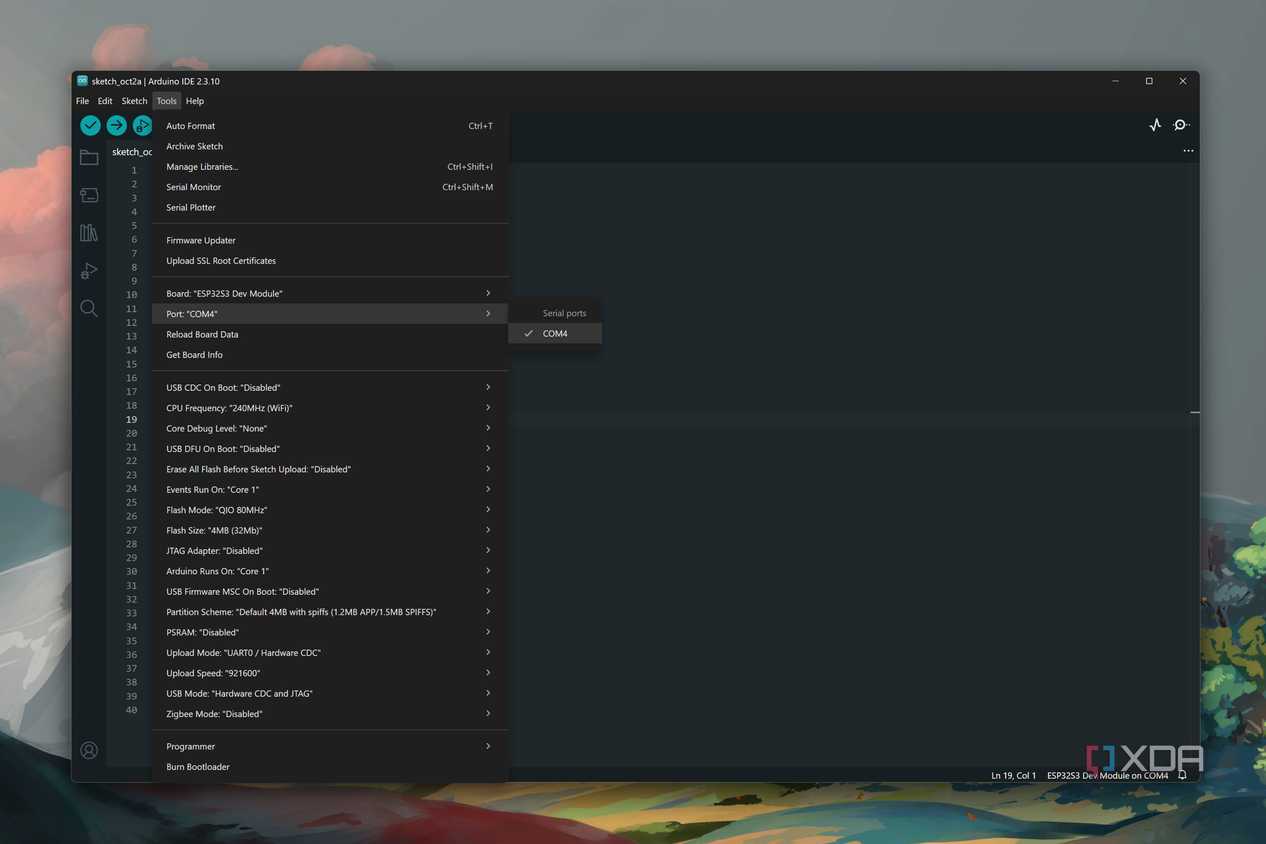Expand the PSRAM "Disabled" submenu

[330, 633]
